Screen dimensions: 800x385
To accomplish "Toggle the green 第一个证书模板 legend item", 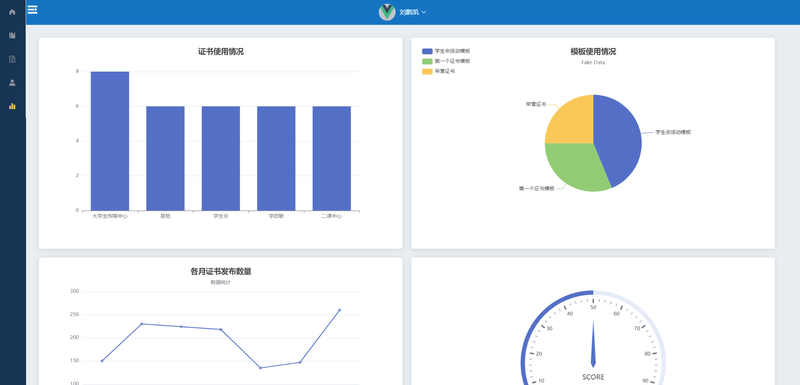I will (446, 61).
